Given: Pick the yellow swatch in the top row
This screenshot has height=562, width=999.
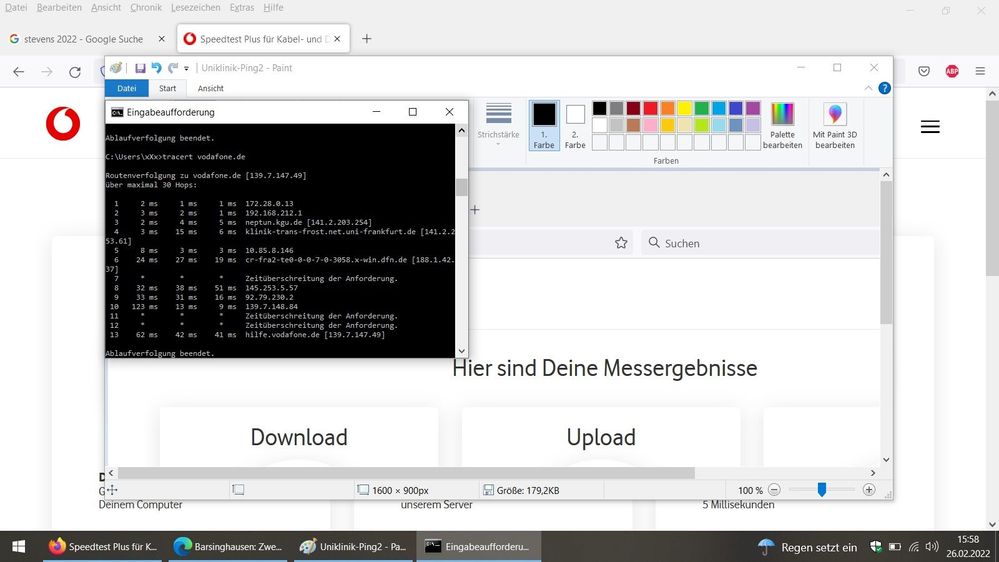Looking at the screenshot, I should (685, 108).
